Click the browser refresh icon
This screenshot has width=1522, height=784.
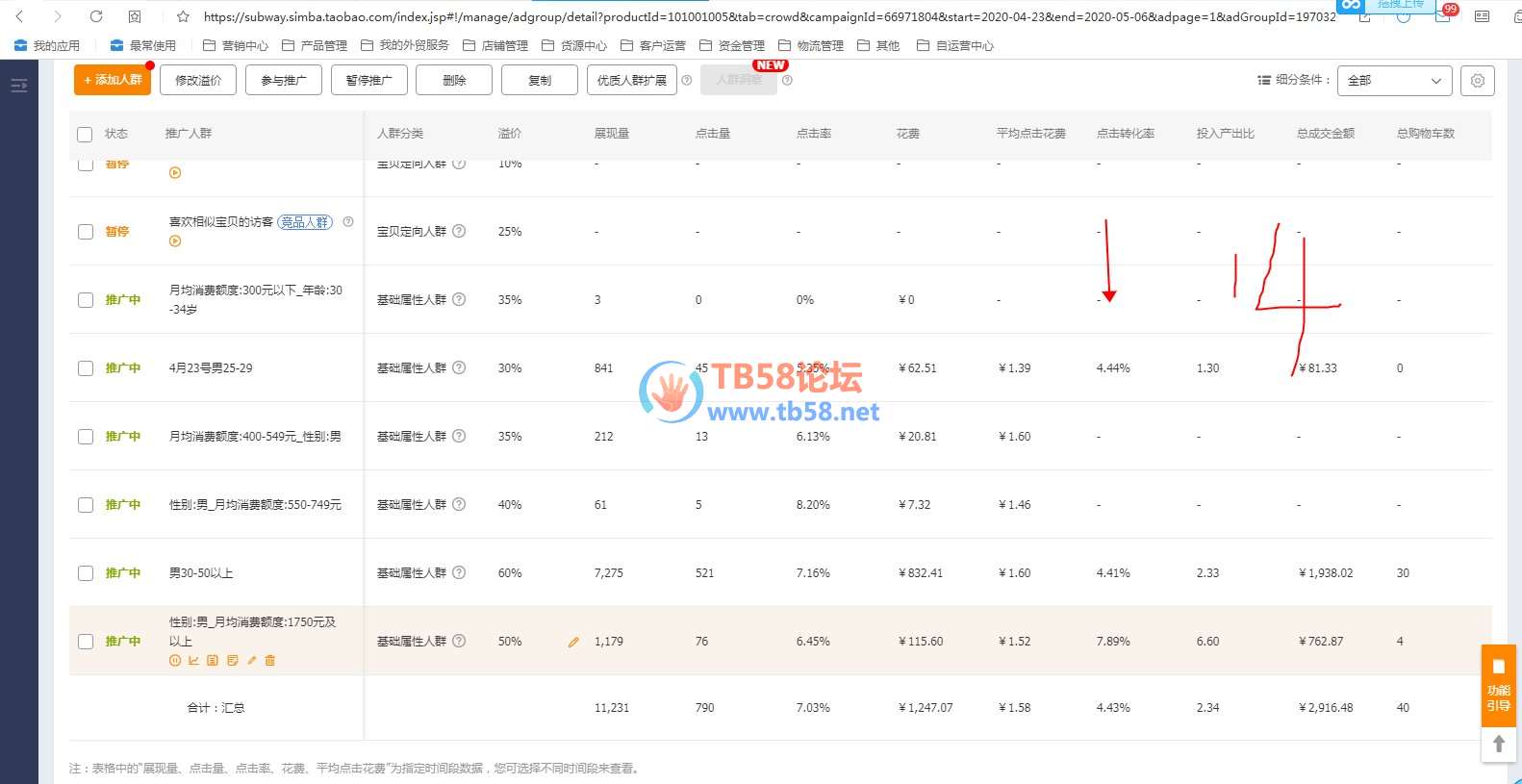[x=96, y=16]
